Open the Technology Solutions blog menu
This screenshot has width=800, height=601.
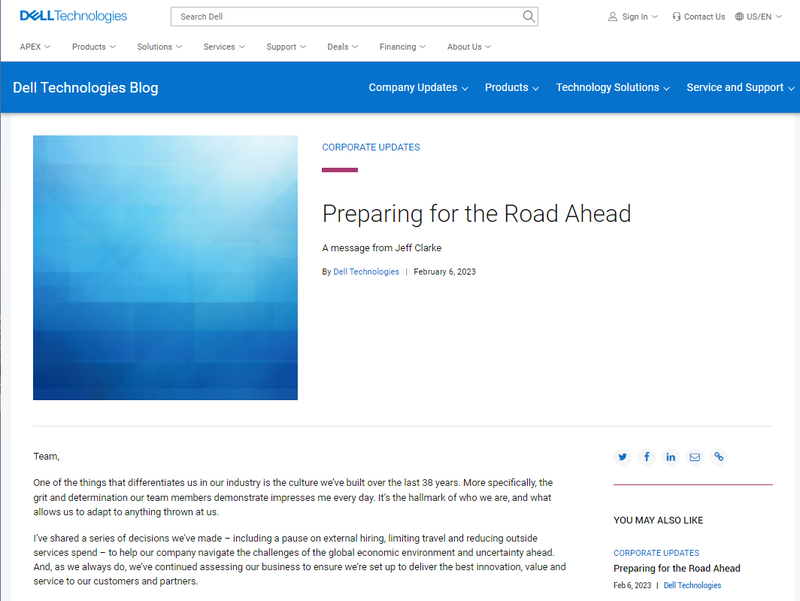click(x=613, y=88)
